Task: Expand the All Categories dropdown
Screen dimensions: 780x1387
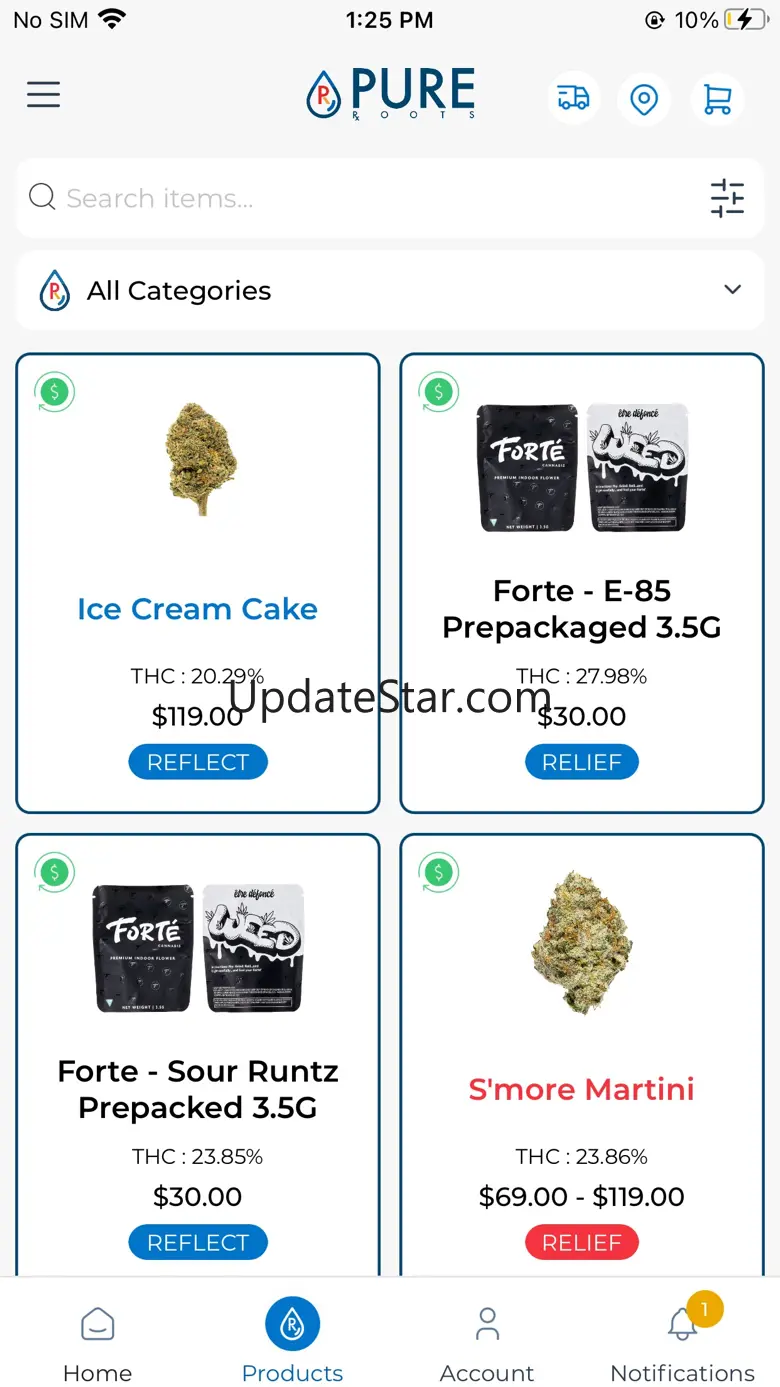Action: click(x=390, y=290)
